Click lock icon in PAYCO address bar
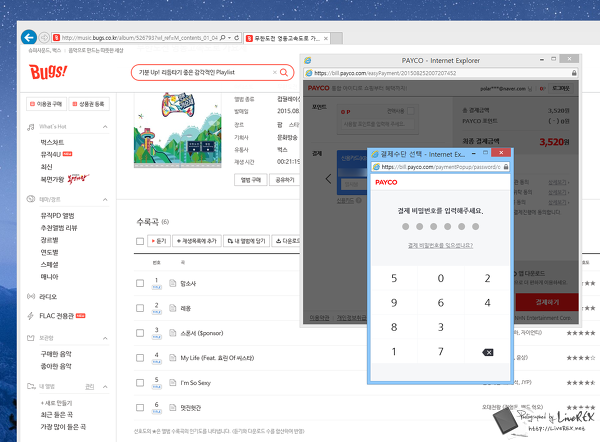This screenshot has height=442, width=600. [574, 73]
